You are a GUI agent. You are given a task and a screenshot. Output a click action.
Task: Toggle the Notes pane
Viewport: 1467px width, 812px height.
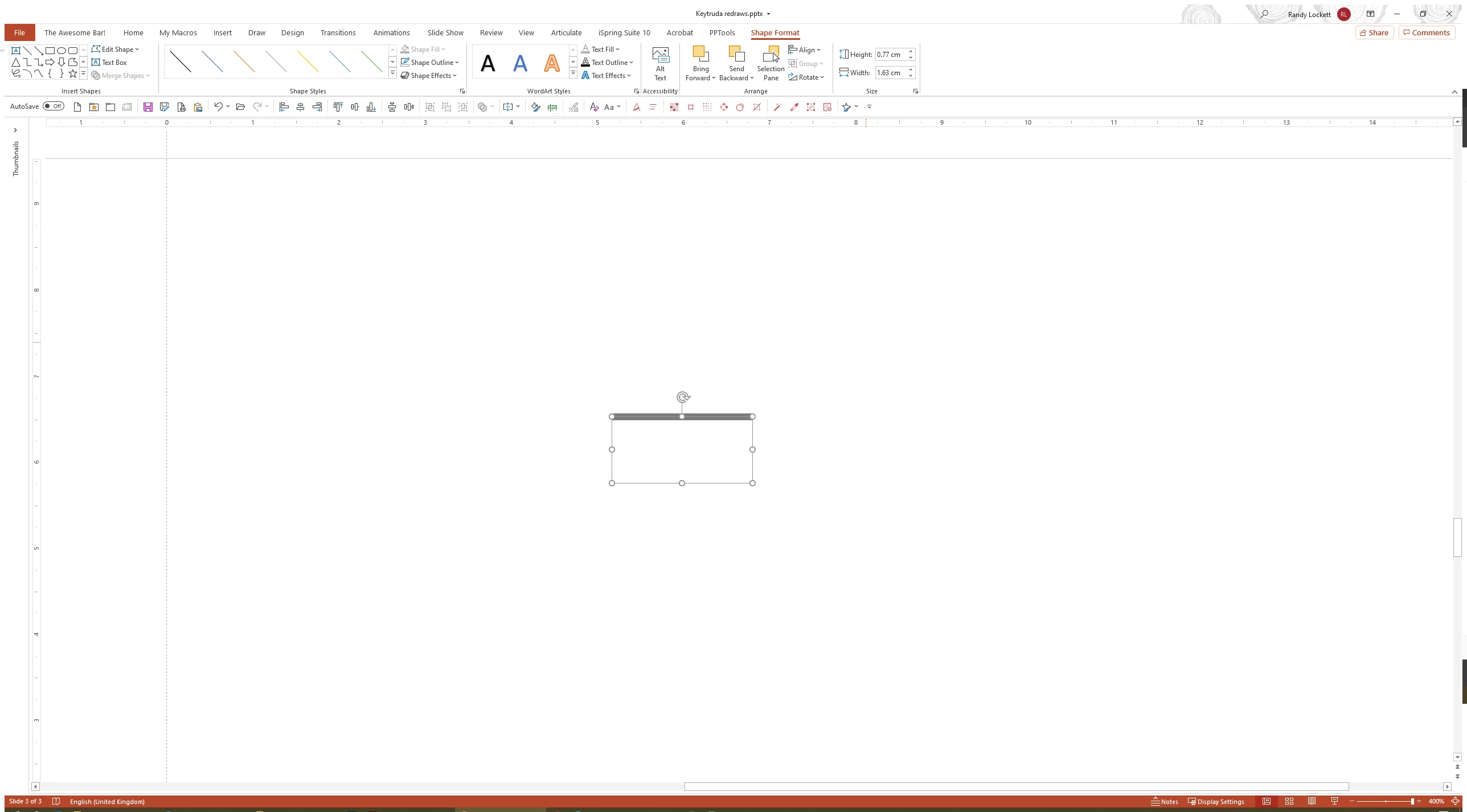[1165, 802]
